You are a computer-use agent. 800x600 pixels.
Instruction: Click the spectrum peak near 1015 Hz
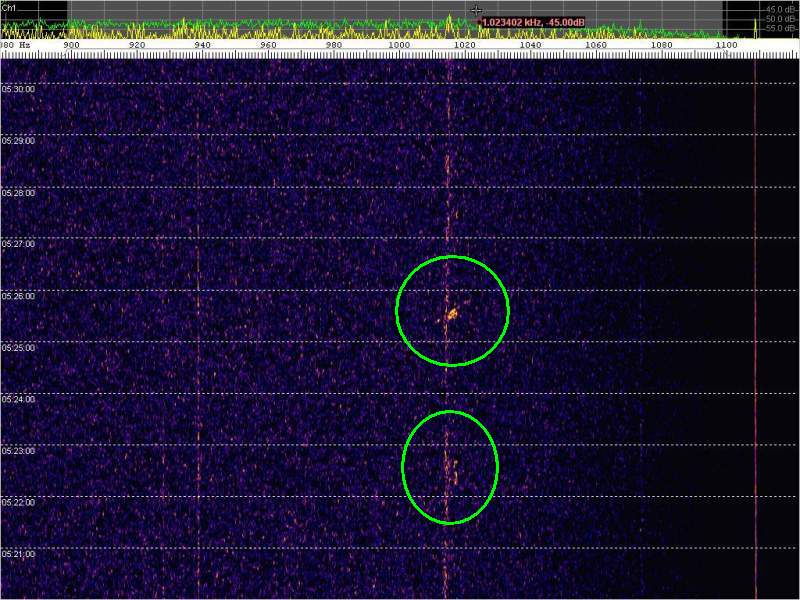point(449,20)
